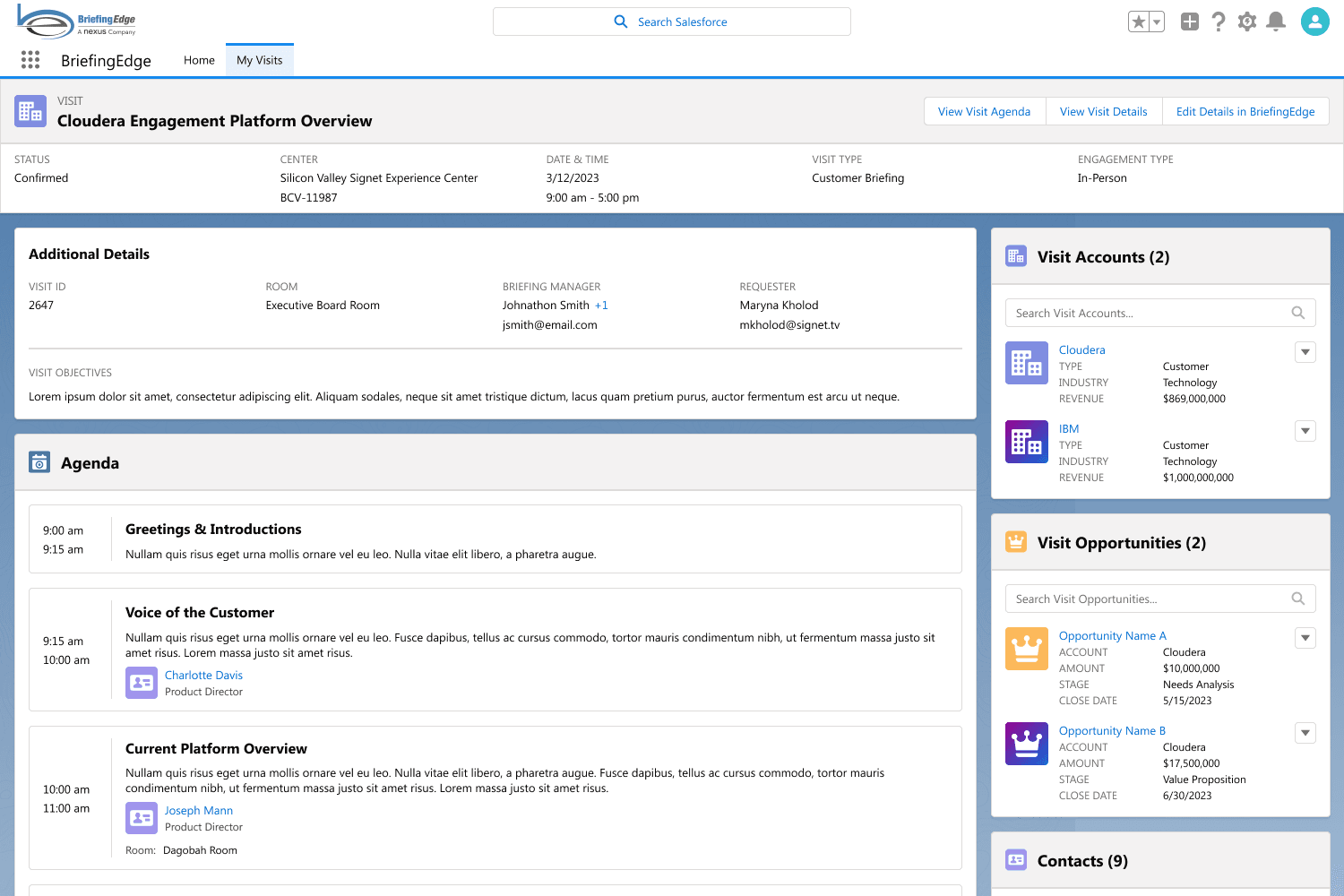This screenshot has height=896, width=1344.
Task: Click the Voice of the Customer title
Action: pos(200,613)
